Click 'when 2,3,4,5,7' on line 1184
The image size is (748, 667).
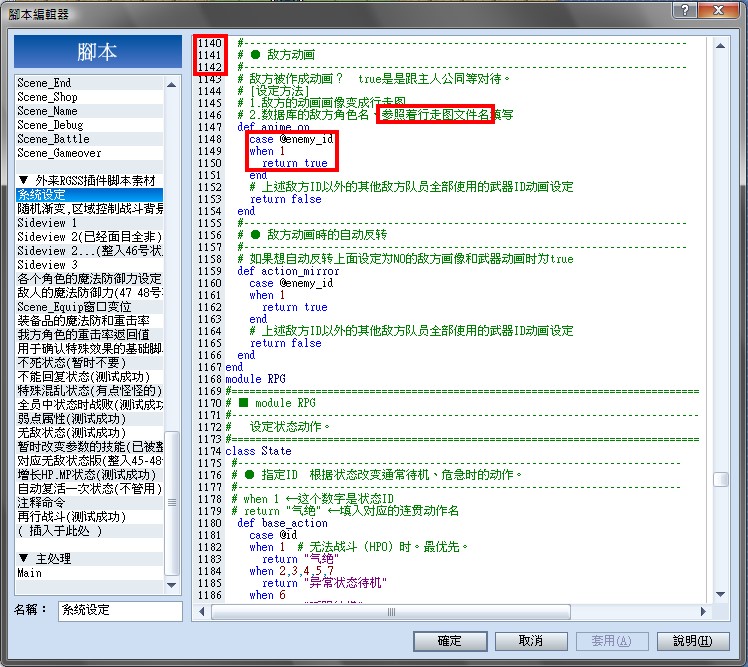click(x=291, y=571)
